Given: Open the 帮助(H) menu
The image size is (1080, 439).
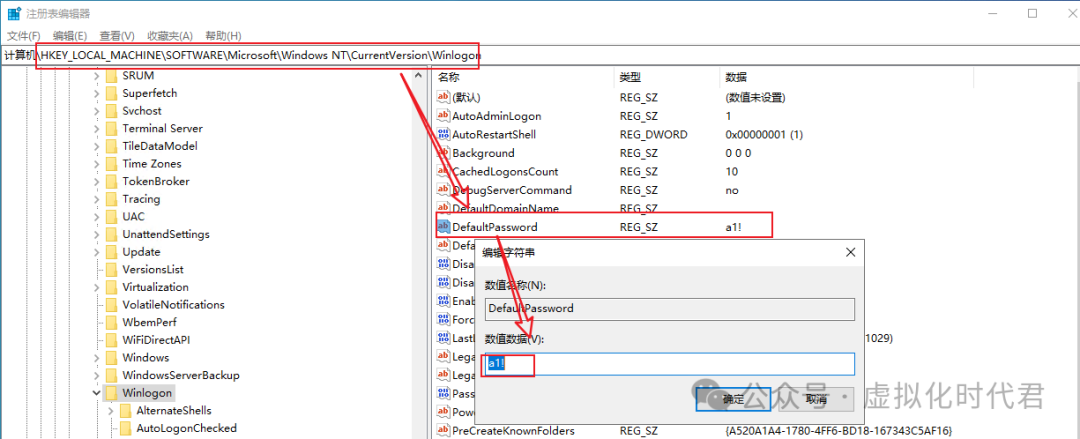Looking at the screenshot, I should pyautogui.click(x=223, y=36).
